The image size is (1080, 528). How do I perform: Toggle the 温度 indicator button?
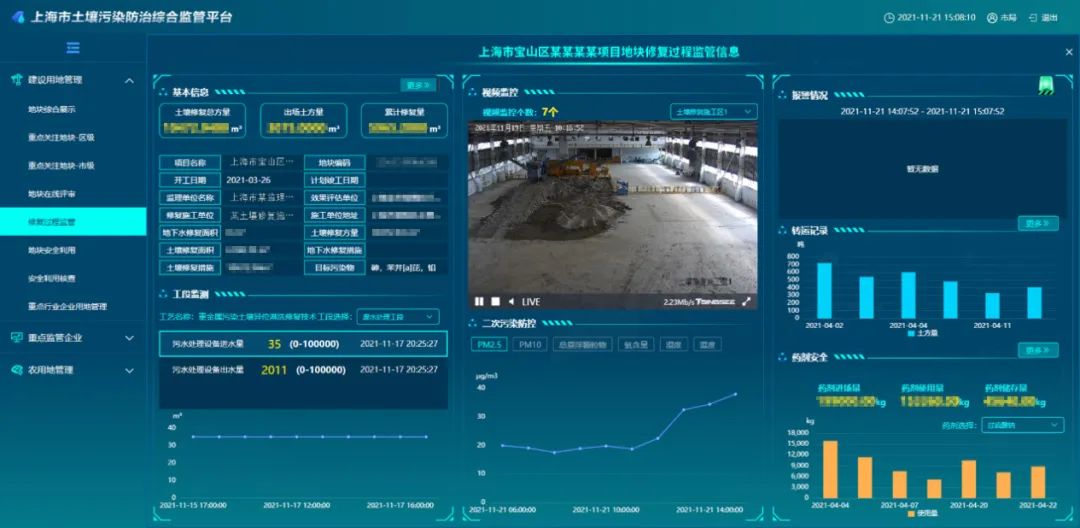point(708,344)
